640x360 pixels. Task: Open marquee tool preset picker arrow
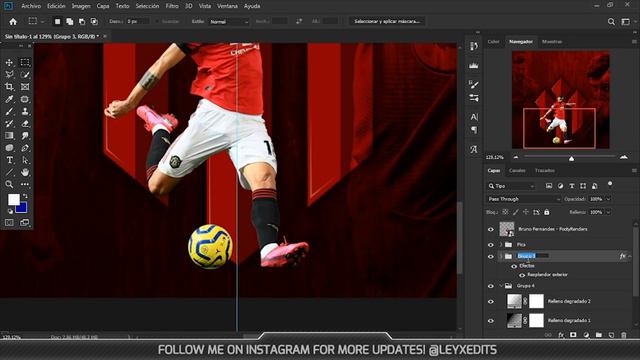pos(42,22)
